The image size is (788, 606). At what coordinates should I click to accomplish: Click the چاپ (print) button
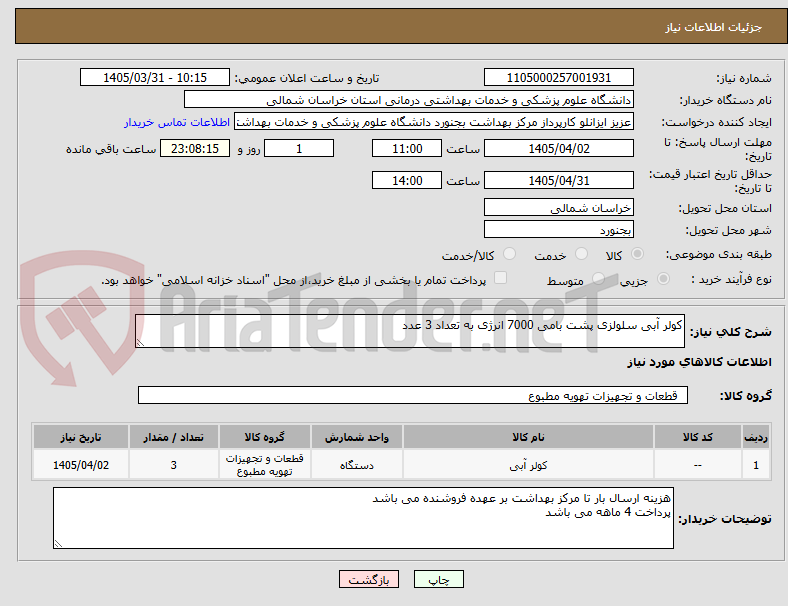coord(438,579)
